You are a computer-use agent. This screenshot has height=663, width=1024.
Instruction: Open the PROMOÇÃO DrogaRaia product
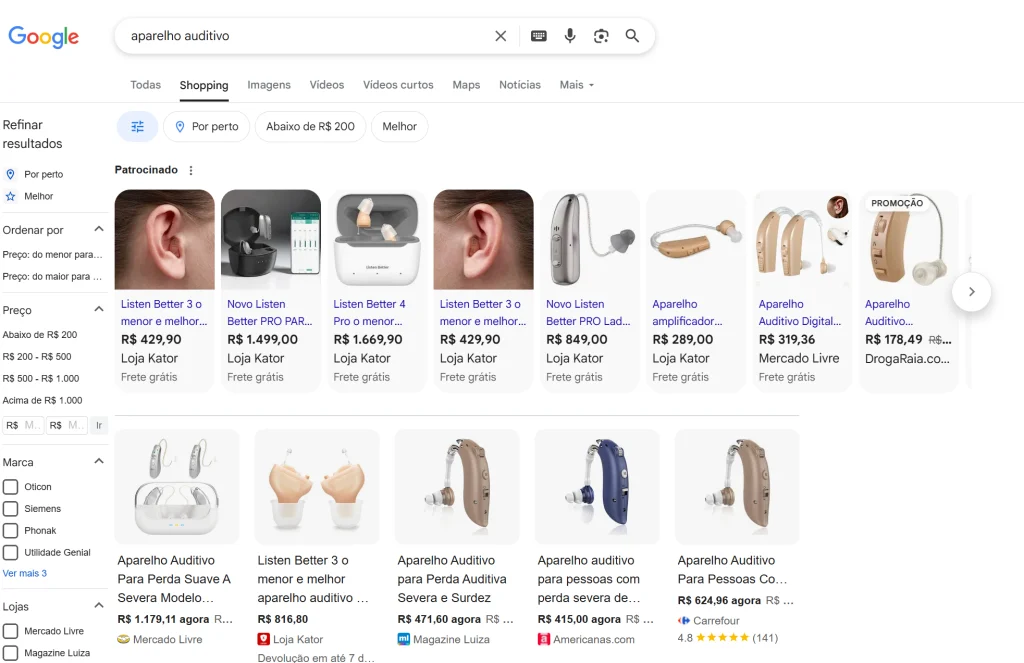pyautogui.click(x=909, y=291)
